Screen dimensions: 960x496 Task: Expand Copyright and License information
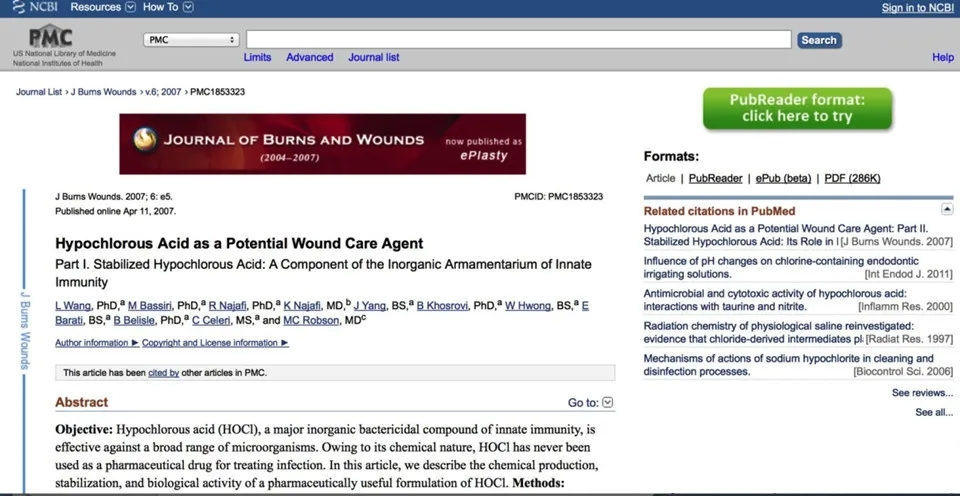point(214,343)
